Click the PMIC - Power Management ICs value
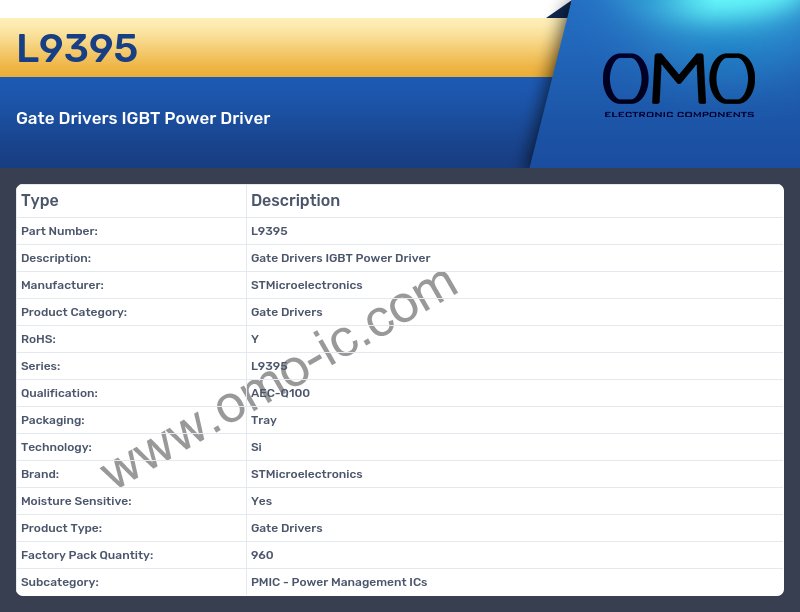 (338, 582)
